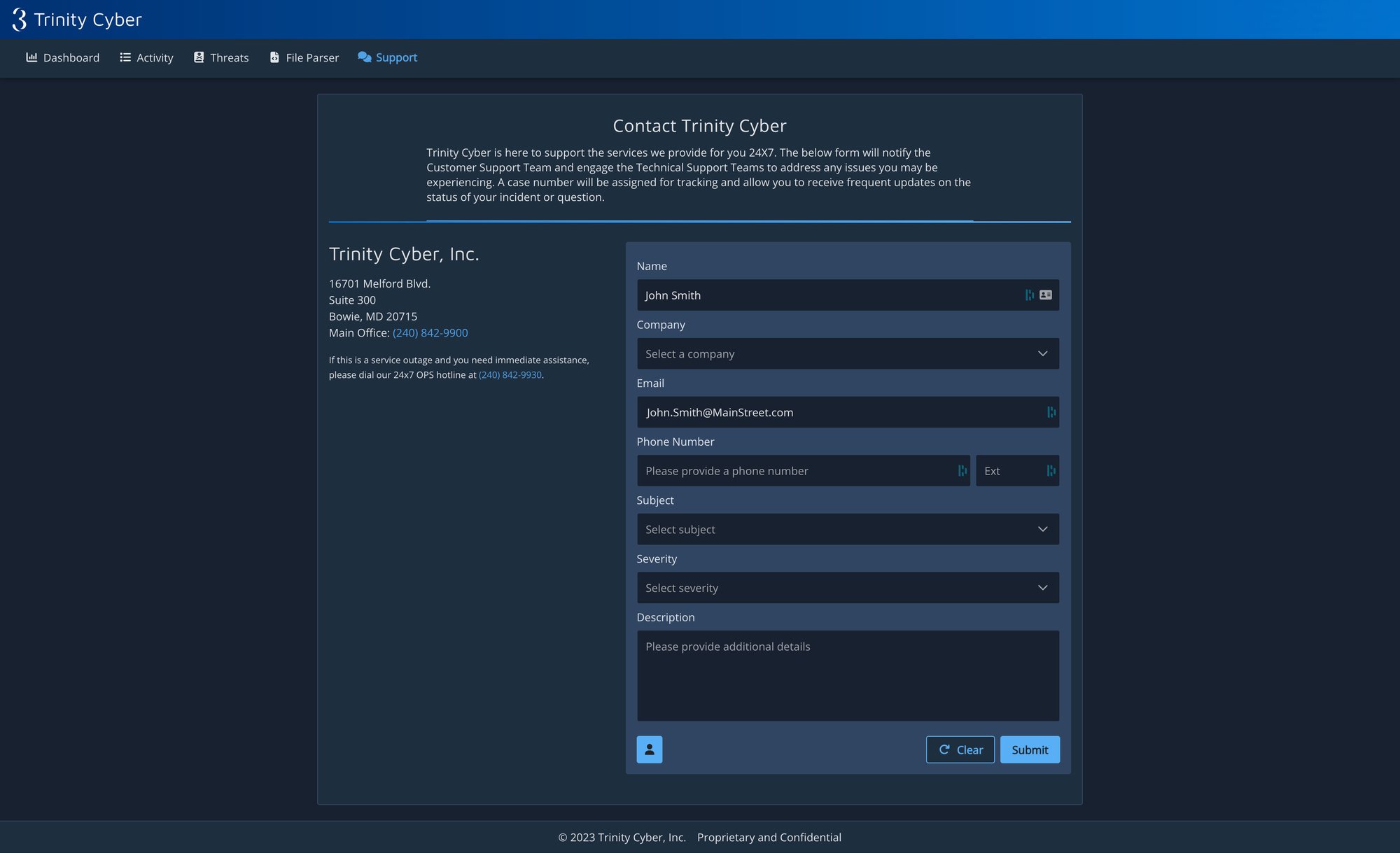This screenshot has width=1400, height=853.
Task: Click the Activity list icon
Action: click(x=125, y=57)
